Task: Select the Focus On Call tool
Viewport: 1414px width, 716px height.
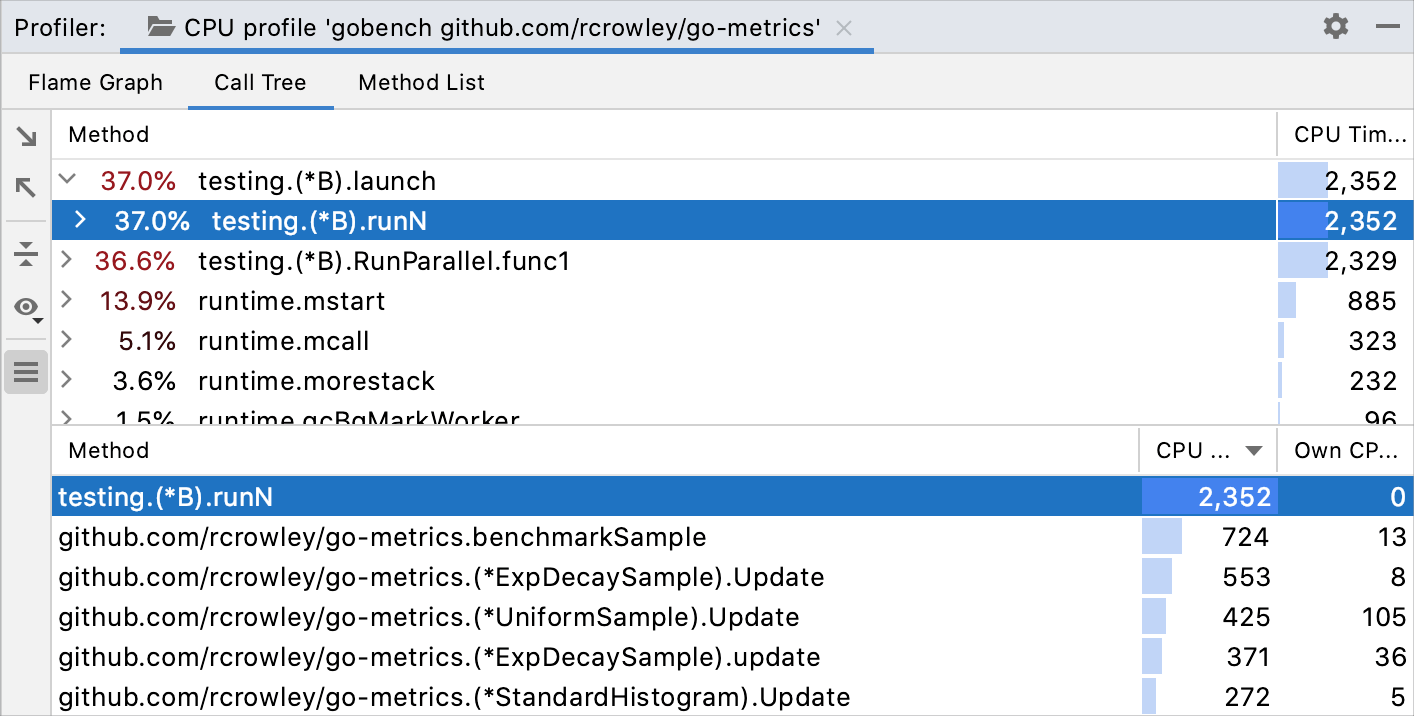Action: coord(26,188)
